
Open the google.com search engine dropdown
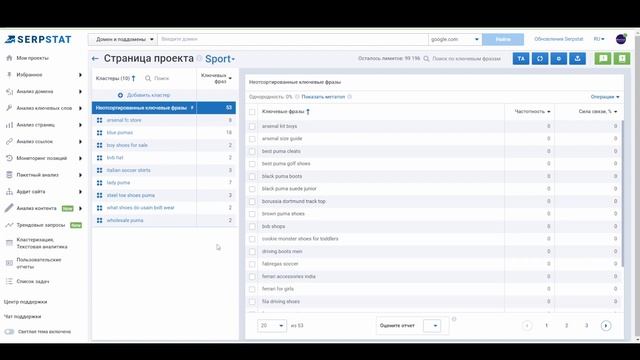pos(455,39)
